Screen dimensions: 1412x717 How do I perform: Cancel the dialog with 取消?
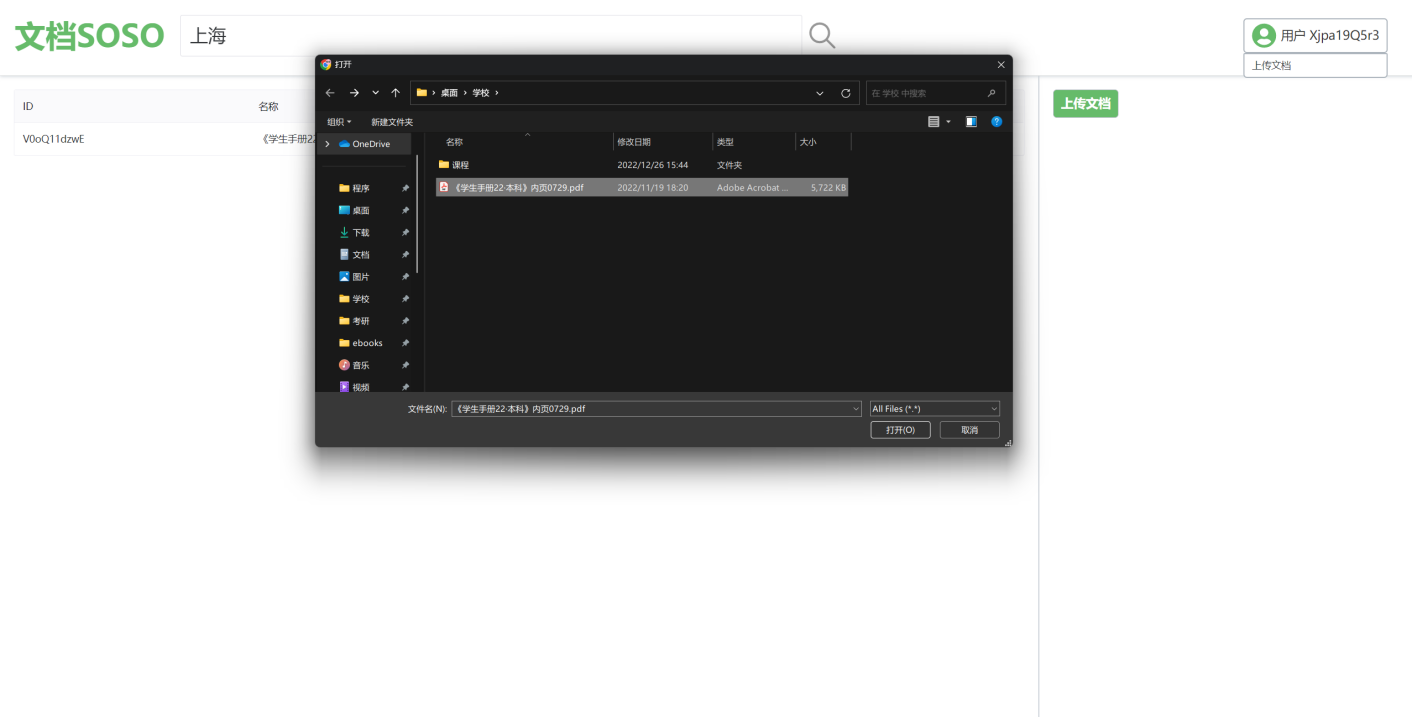click(x=970, y=430)
